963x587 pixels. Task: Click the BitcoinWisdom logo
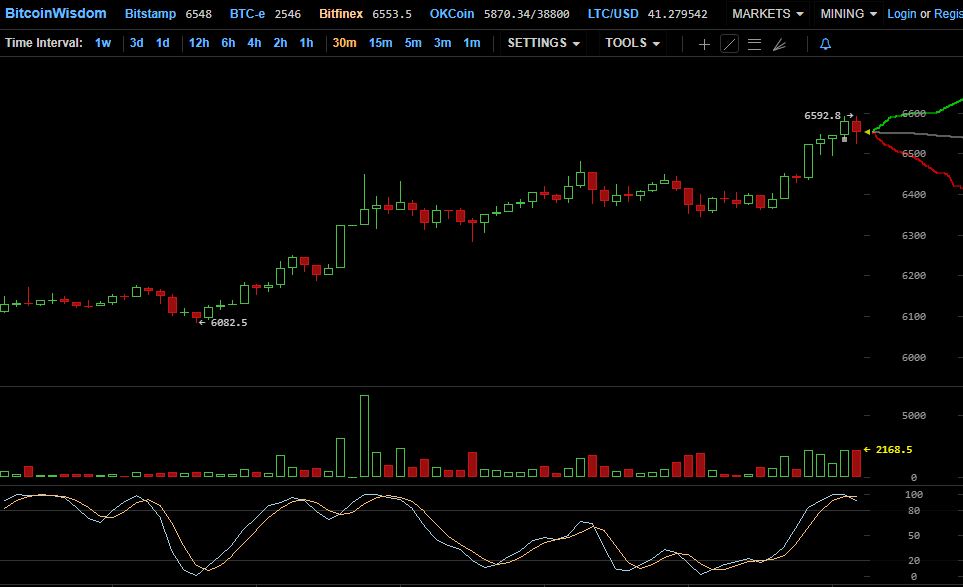pyautogui.click(x=55, y=14)
